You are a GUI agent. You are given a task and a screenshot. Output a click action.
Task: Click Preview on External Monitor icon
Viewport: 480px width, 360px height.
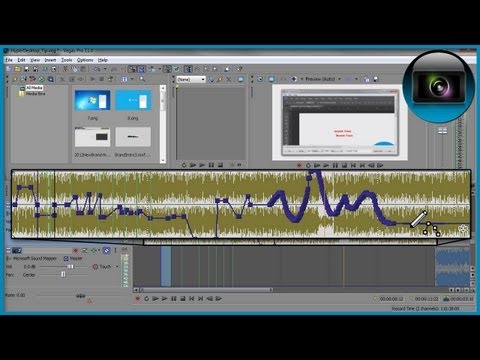click(x=271, y=79)
